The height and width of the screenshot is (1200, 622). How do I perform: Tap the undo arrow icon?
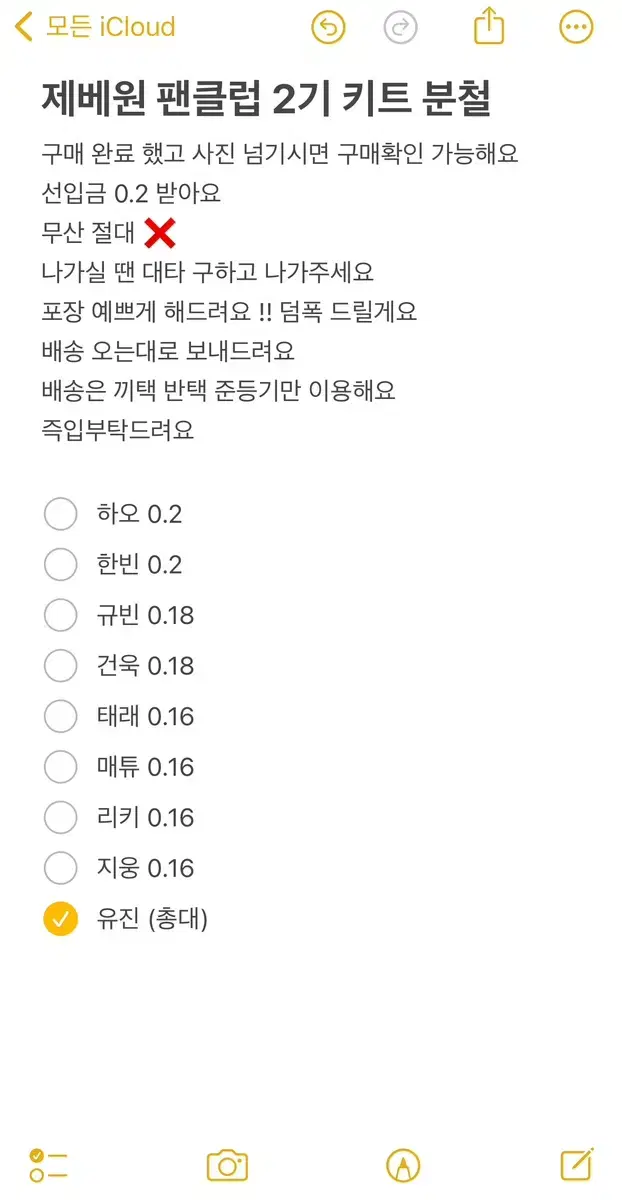(x=329, y=27)
